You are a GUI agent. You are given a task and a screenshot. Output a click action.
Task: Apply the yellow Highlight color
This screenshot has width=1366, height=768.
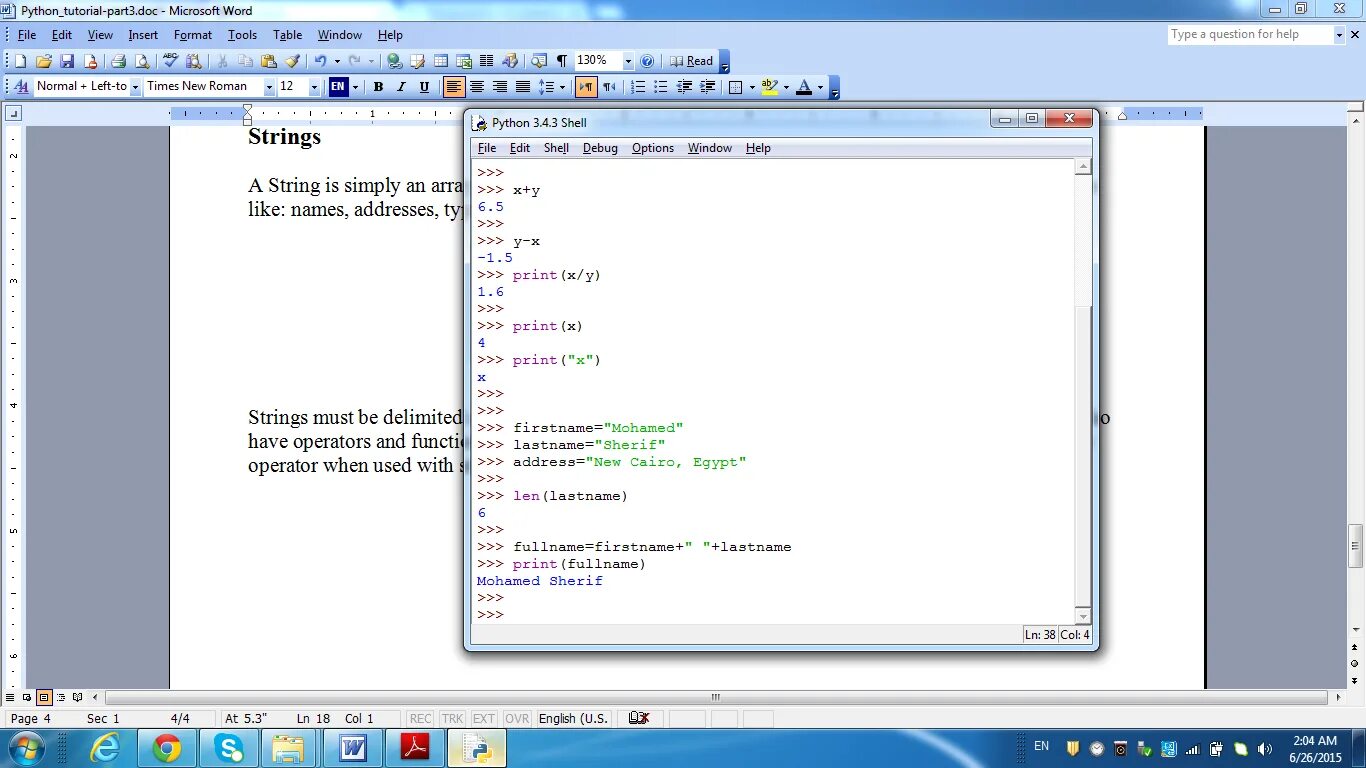[769, 87]
